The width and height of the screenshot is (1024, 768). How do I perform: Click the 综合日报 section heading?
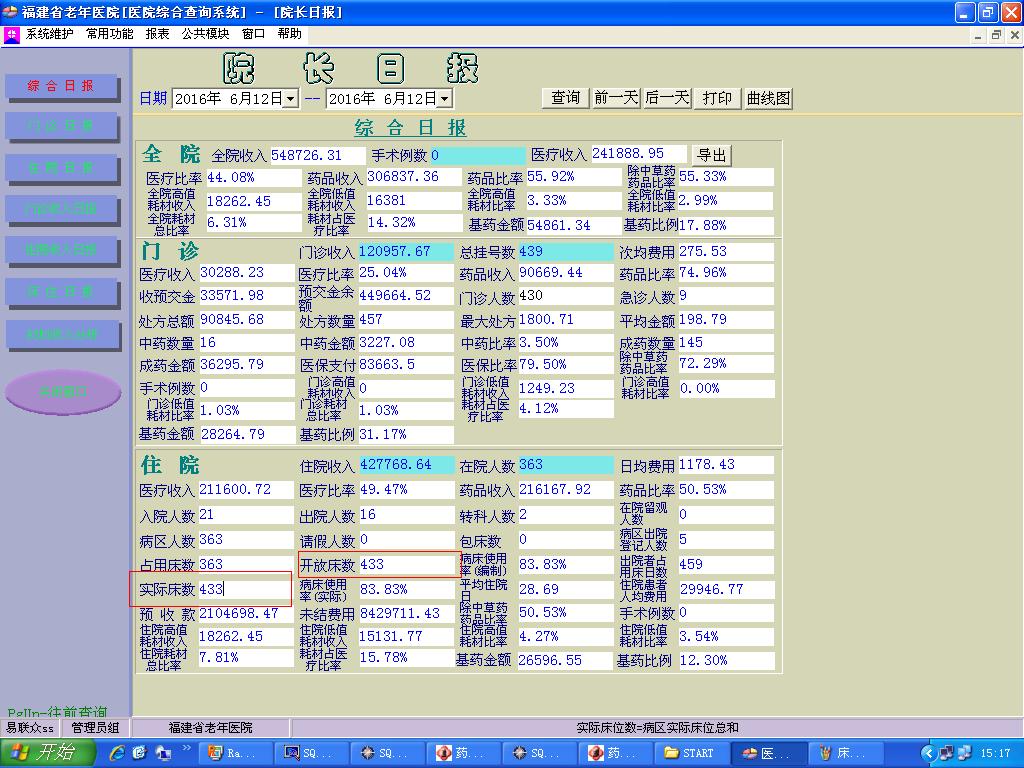[x=410, y=127]
